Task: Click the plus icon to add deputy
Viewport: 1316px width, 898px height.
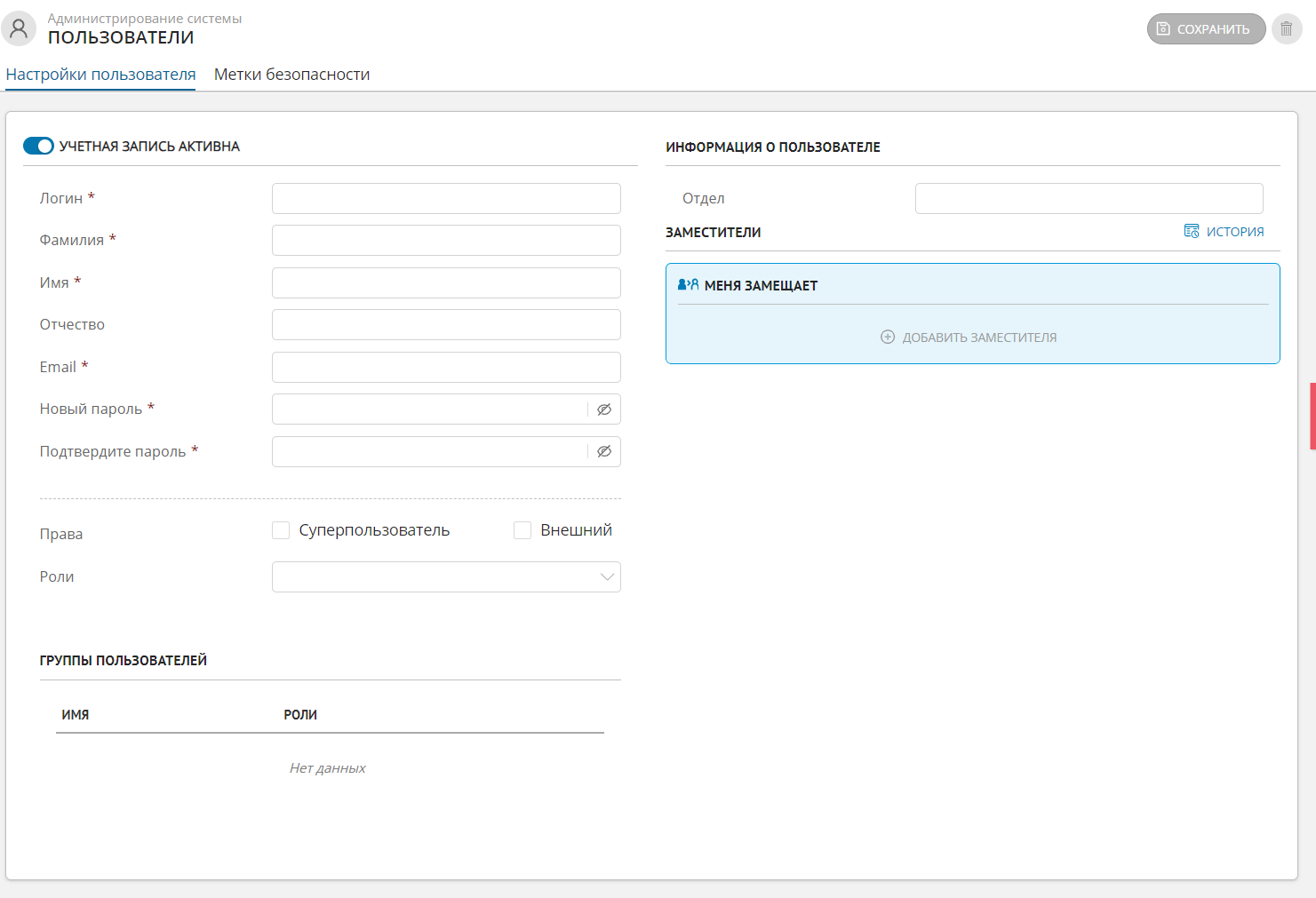Action: (x=888, y=338)
